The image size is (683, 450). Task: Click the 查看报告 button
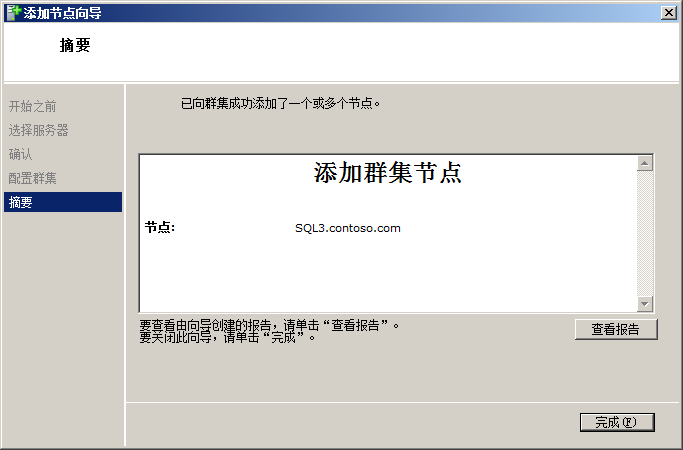[x=616, y=329]
